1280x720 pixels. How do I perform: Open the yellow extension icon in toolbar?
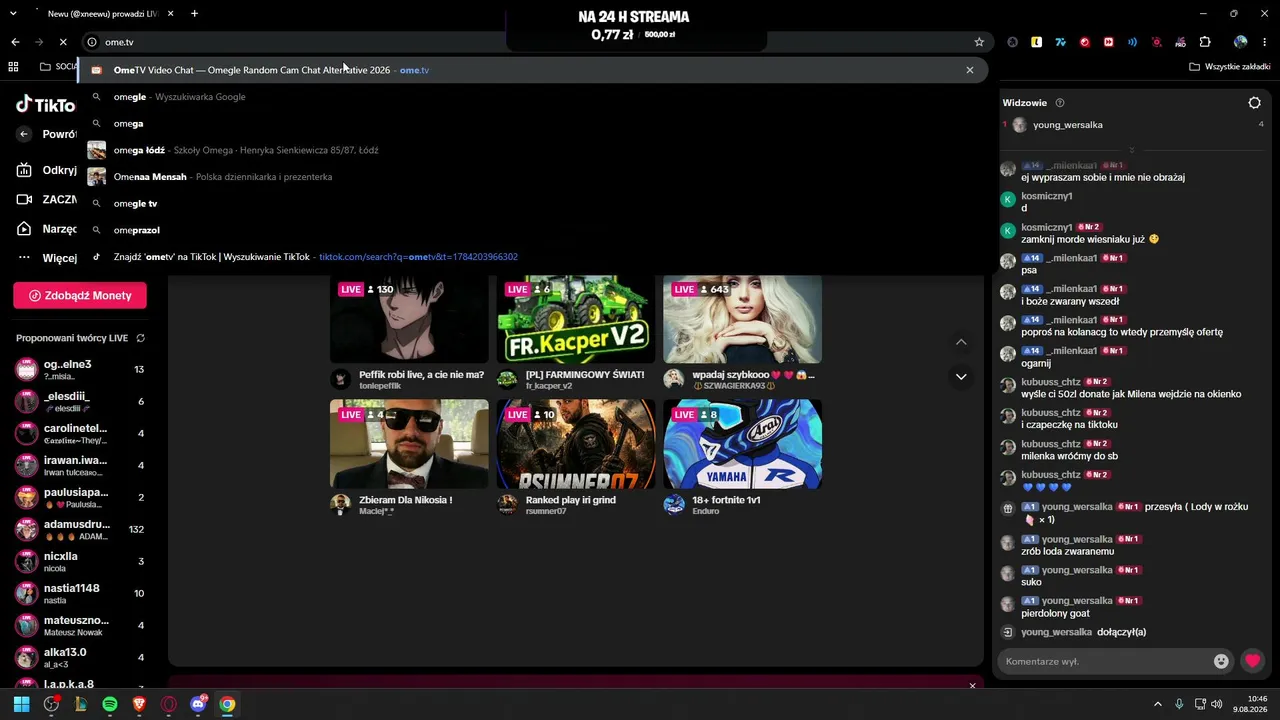(x=1037, y=42)
